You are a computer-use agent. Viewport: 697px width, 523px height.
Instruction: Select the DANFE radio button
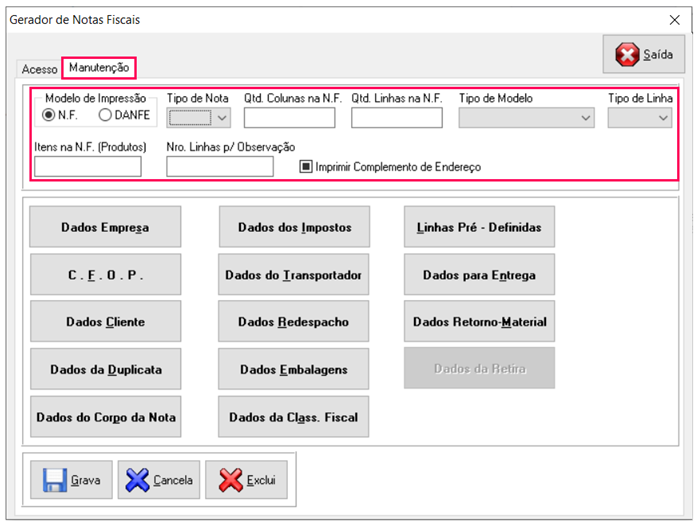point(105,116)
